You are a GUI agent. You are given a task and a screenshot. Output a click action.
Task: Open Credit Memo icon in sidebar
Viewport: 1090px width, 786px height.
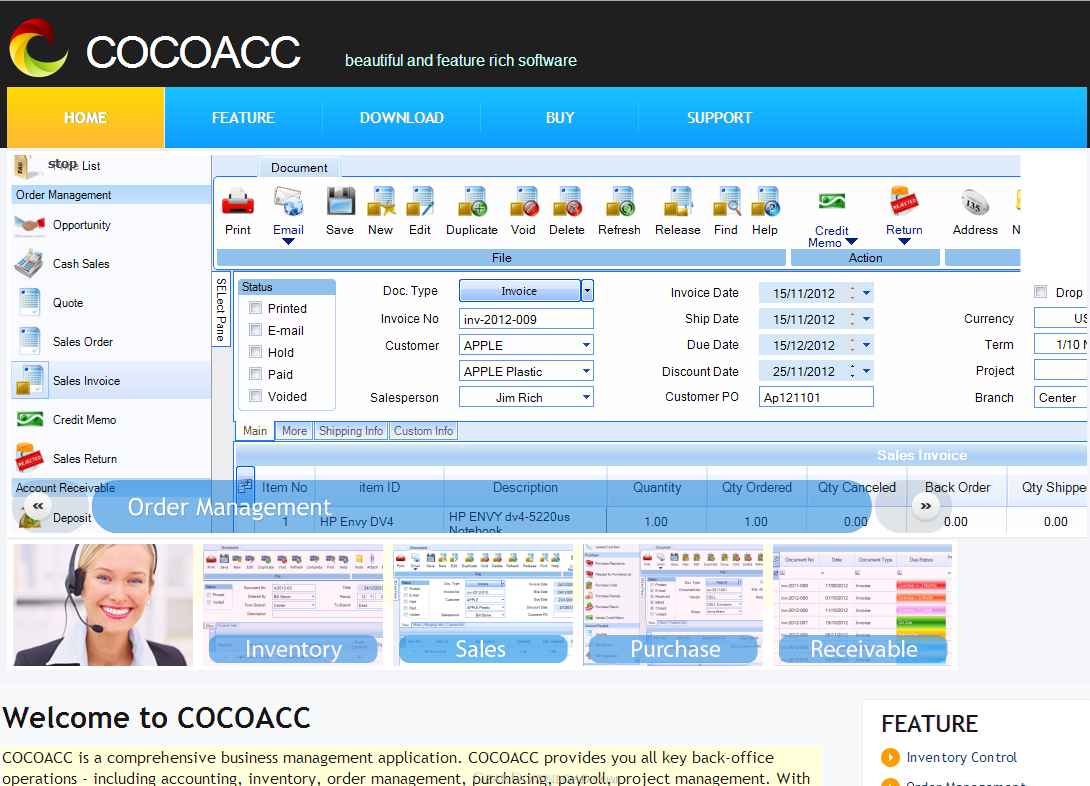click(29, 419)
